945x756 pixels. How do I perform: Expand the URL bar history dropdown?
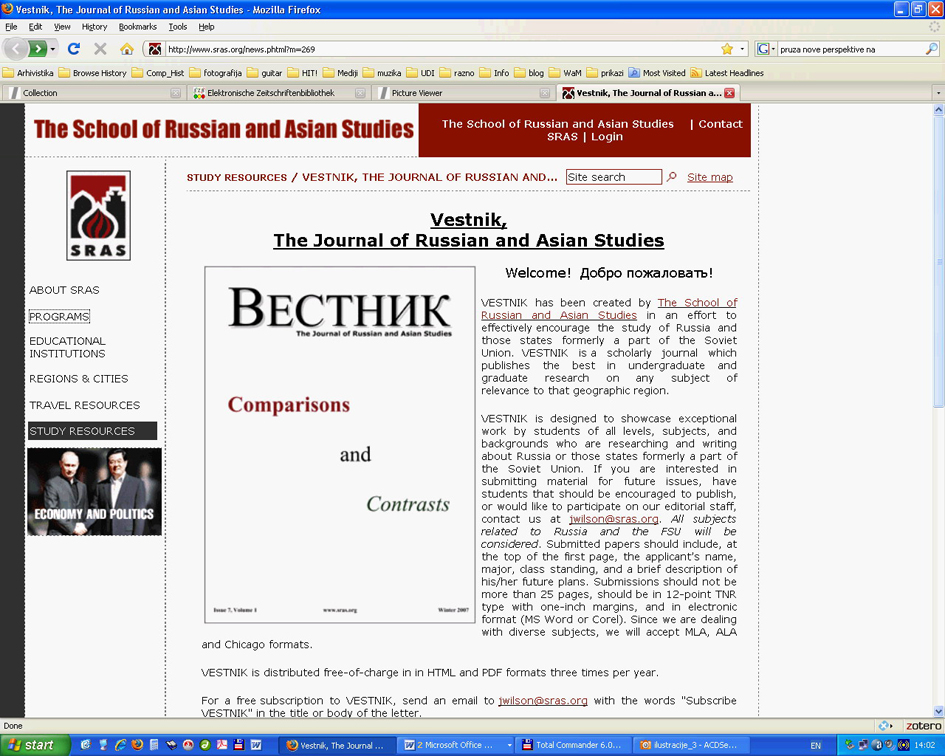coord(743,49)
